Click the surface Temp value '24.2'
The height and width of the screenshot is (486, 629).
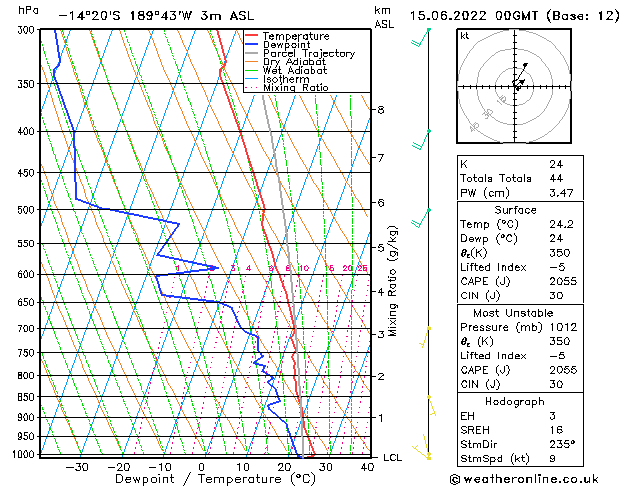[x=561, y=224]
